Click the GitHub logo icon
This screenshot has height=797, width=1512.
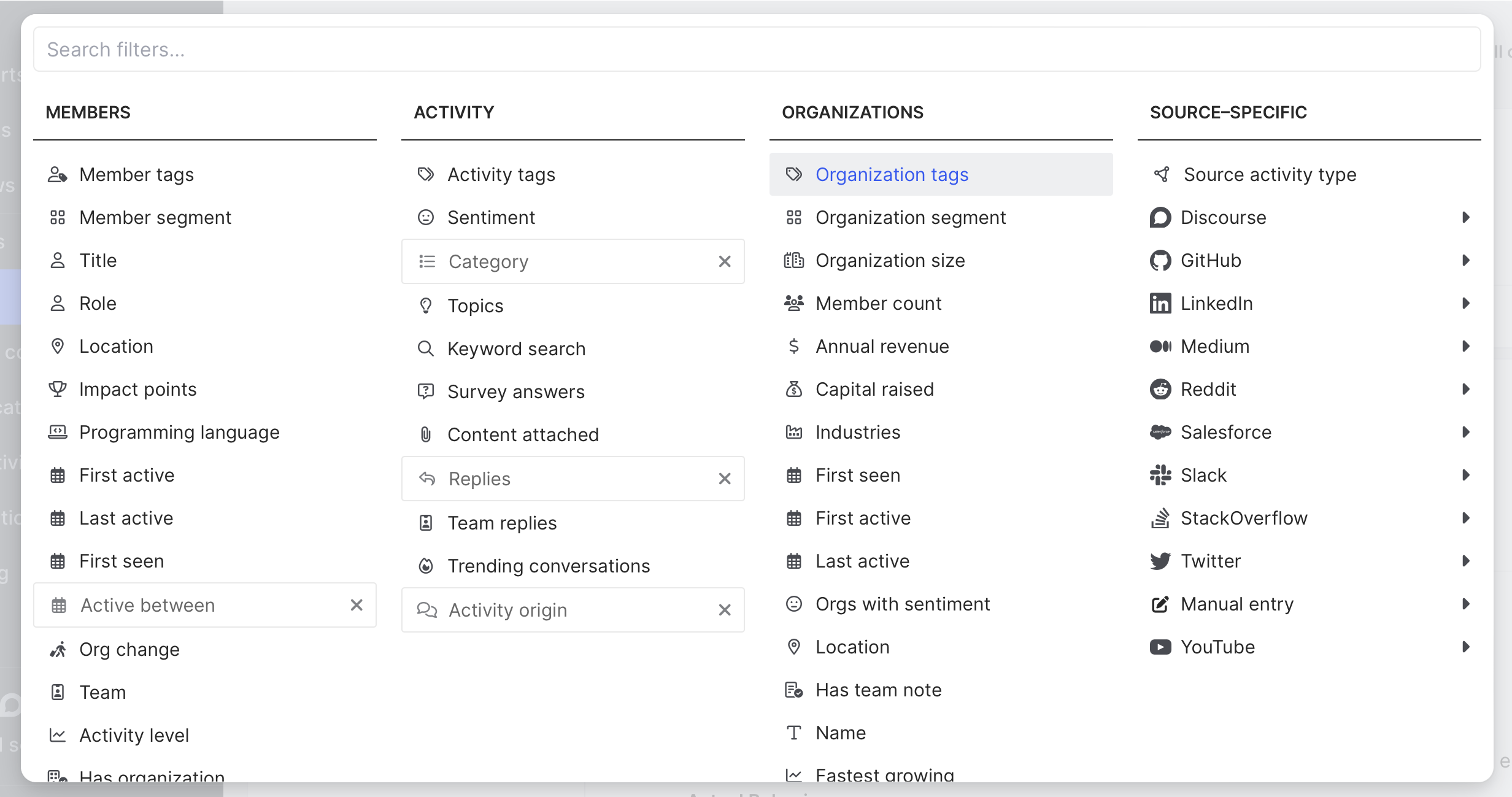point(1160,261)
